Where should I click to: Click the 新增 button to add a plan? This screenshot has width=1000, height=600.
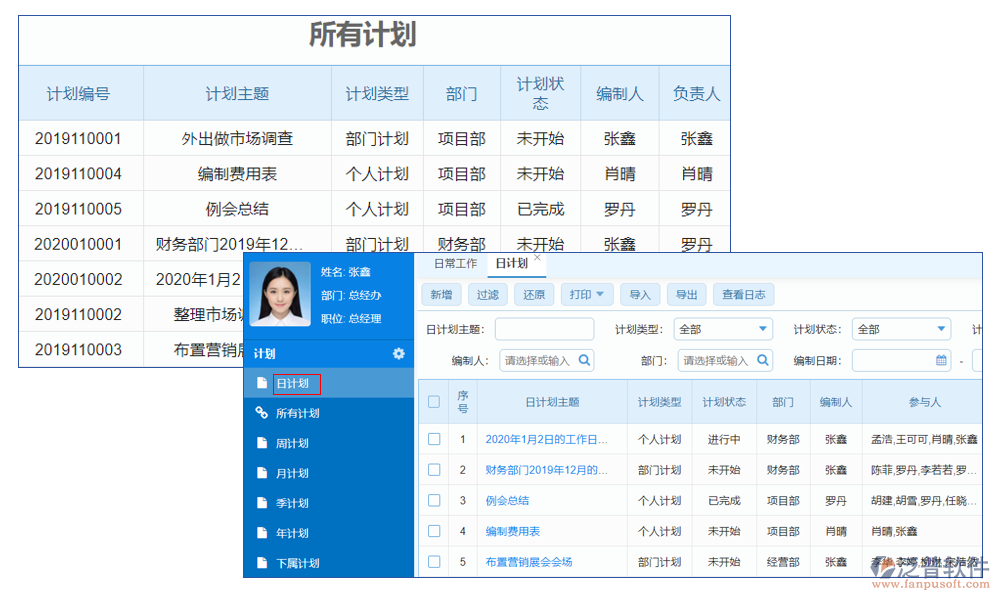pyautogui.click(x=441, y=294)
